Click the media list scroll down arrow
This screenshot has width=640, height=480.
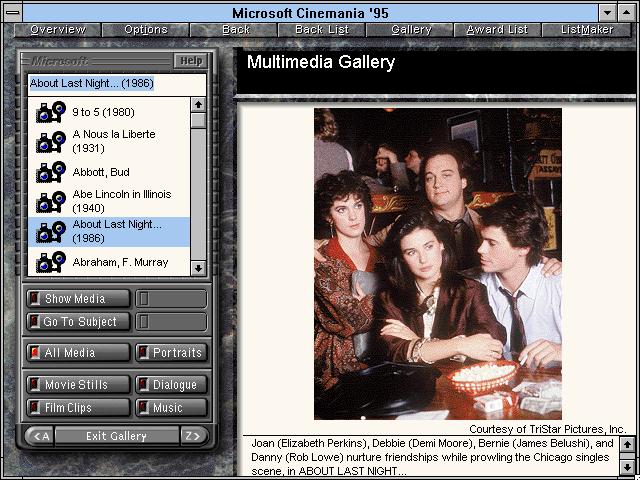(198, 268)
